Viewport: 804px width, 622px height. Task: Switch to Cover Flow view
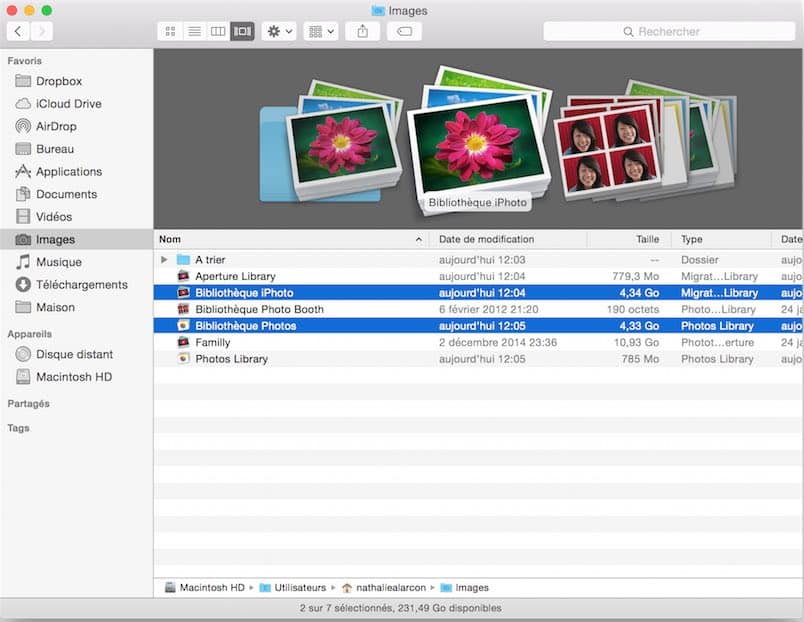click(x=243, y=31)
